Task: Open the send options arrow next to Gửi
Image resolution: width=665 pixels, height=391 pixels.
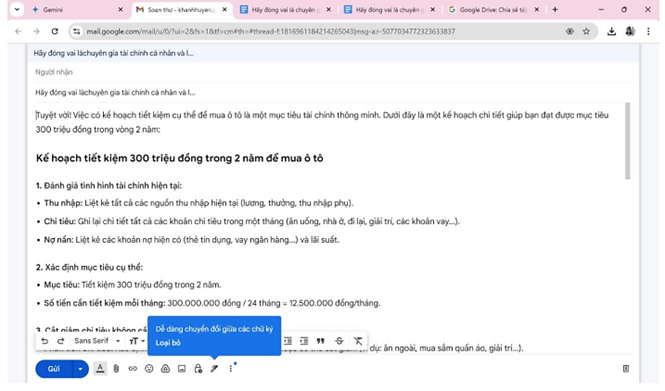Action: click(80, 369)
